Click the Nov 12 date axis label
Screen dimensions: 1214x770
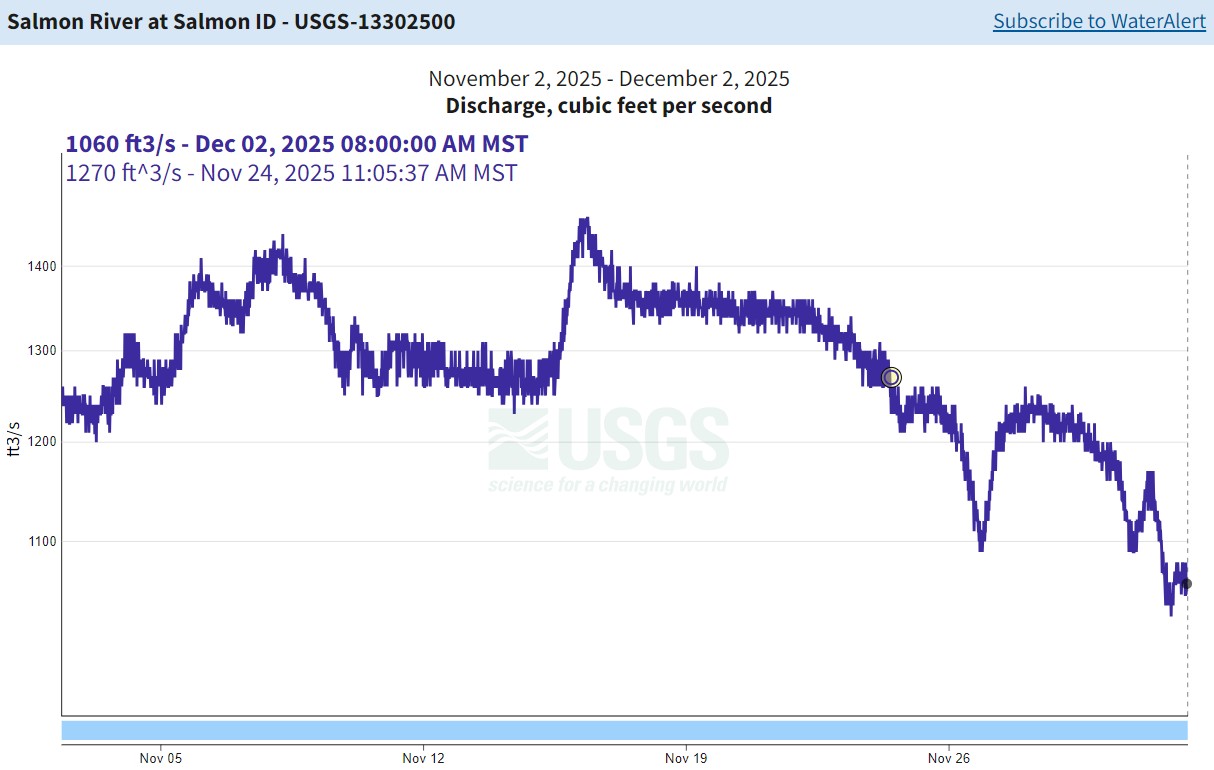pyautogui.click(x=423, y=758)
